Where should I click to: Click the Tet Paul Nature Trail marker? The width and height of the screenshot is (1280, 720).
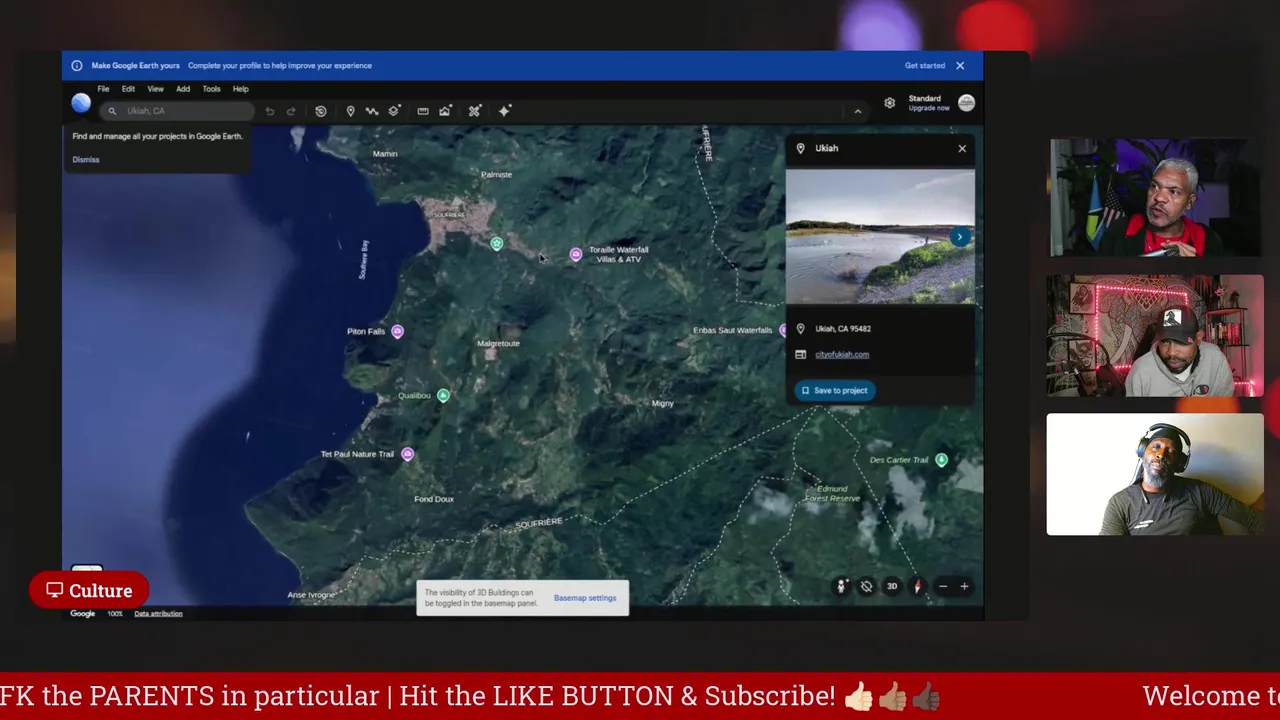point(407,454)
